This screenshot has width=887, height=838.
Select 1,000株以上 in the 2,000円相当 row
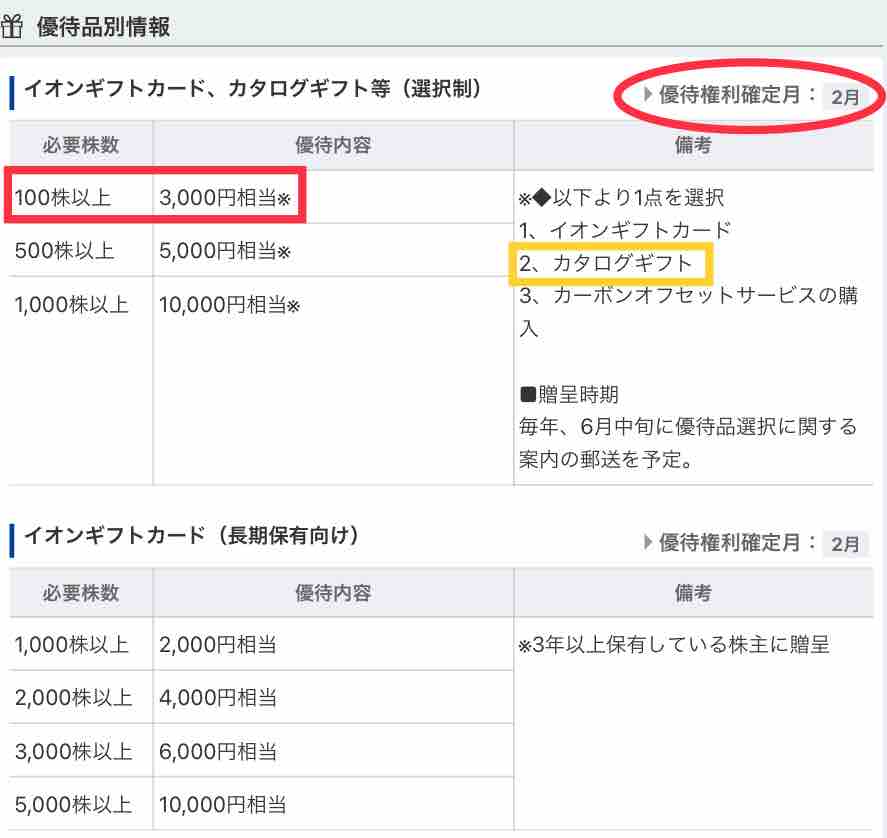(x=81, y=644)
